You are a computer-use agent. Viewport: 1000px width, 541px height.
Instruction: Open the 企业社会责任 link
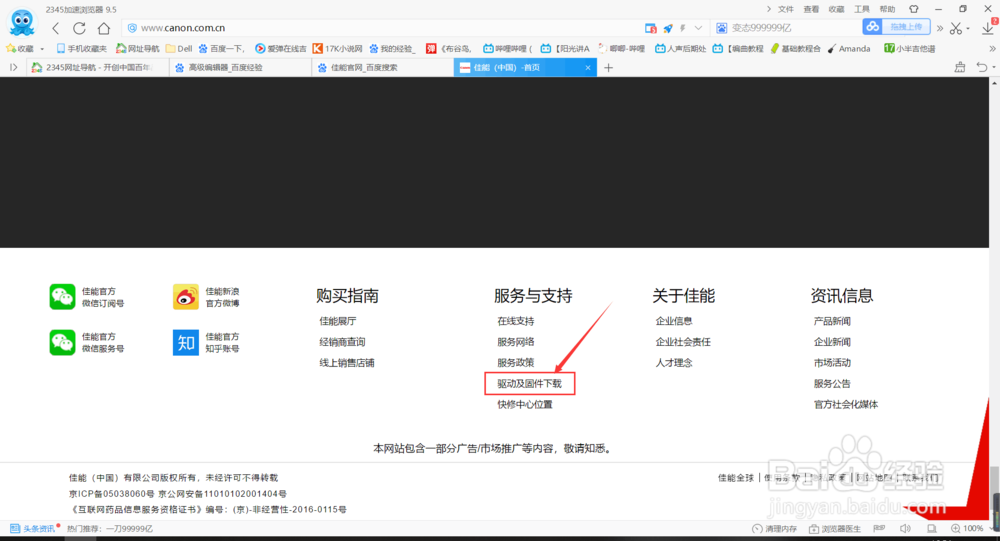coord(683,342)
